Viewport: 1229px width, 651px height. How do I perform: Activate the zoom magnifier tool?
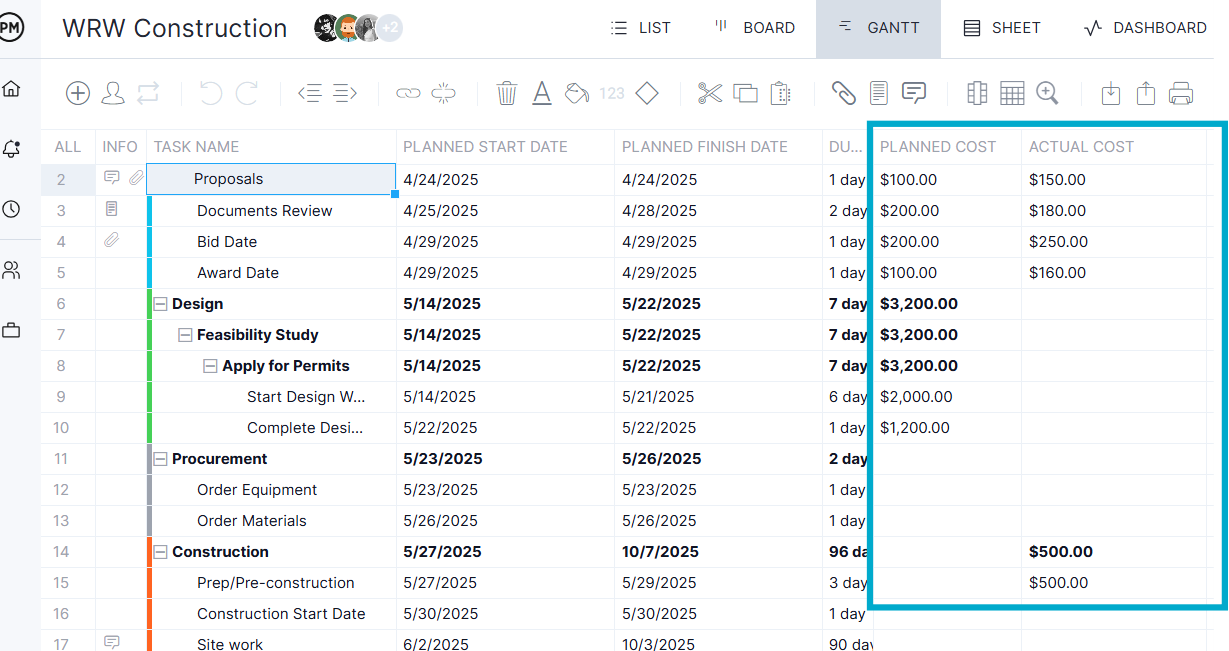tap(1047, 93)
